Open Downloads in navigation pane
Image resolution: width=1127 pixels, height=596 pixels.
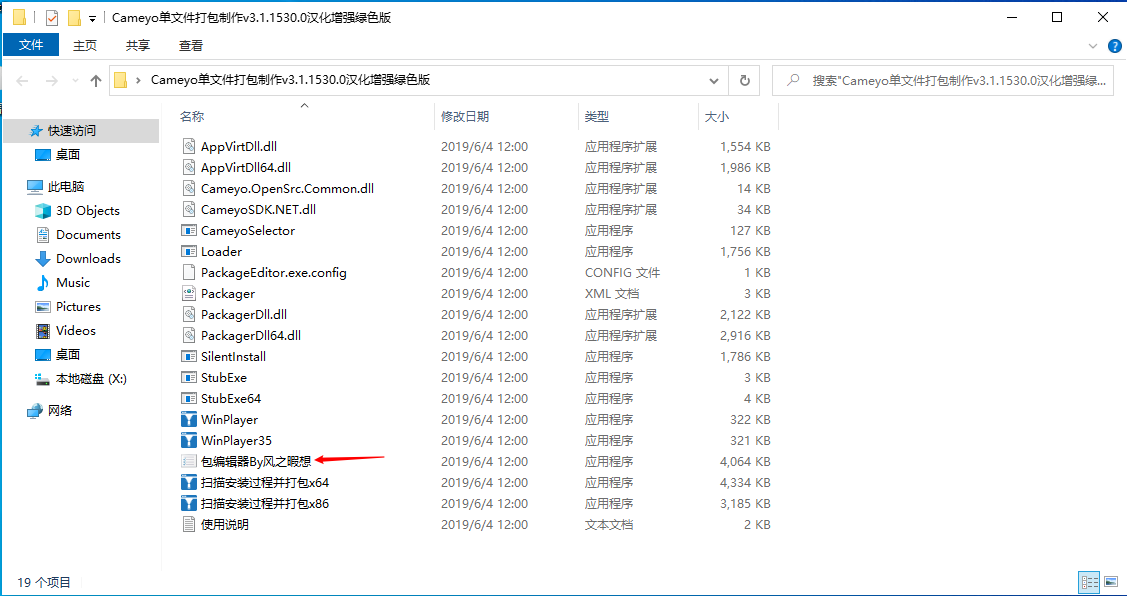(88, 259)
